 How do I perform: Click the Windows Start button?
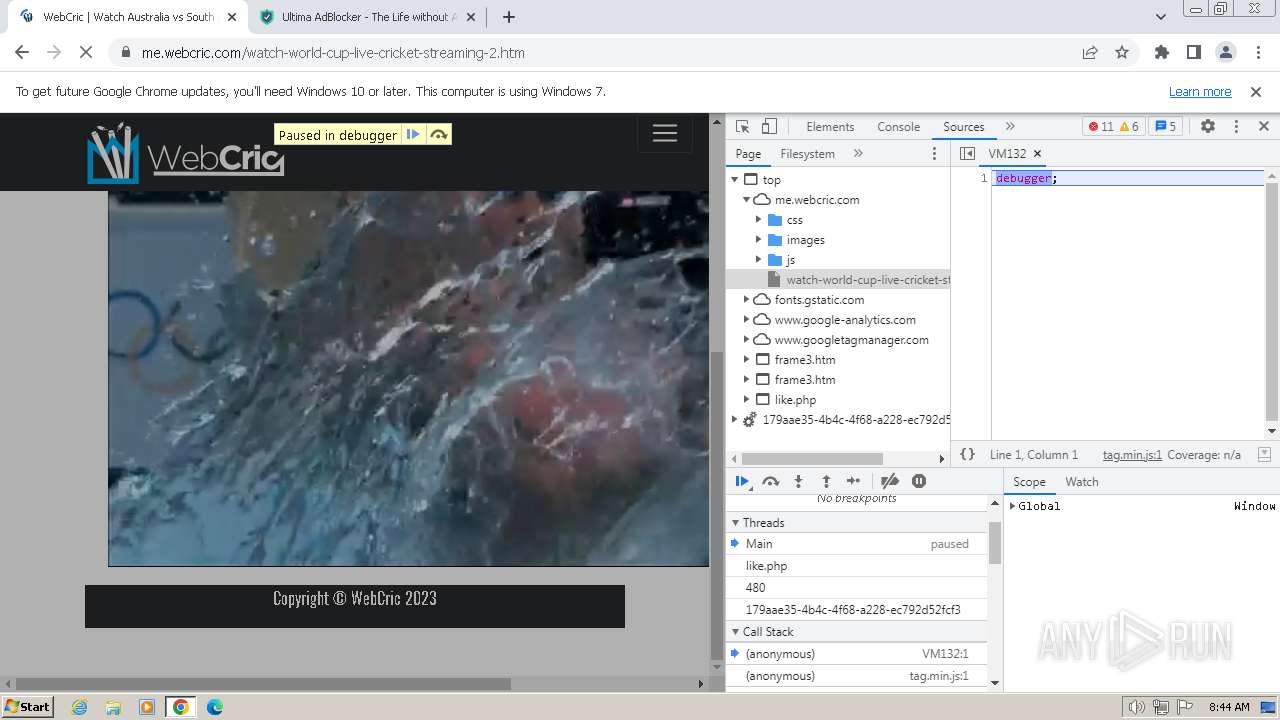[27, 706]
